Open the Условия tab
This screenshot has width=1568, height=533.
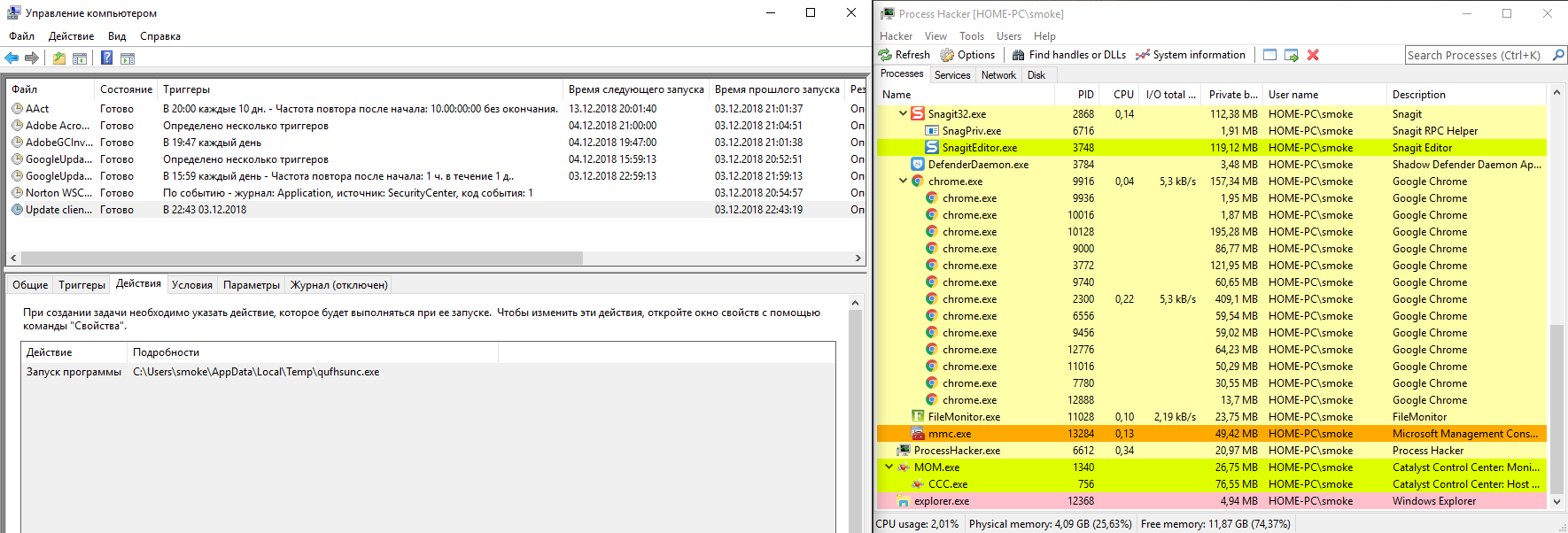click(192, 285)
